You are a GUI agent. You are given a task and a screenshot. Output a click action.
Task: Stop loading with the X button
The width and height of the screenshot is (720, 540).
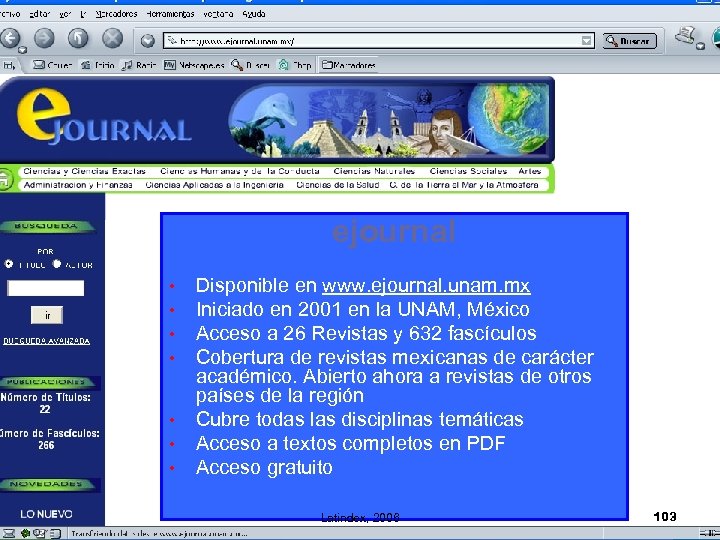tap(112, 38)
